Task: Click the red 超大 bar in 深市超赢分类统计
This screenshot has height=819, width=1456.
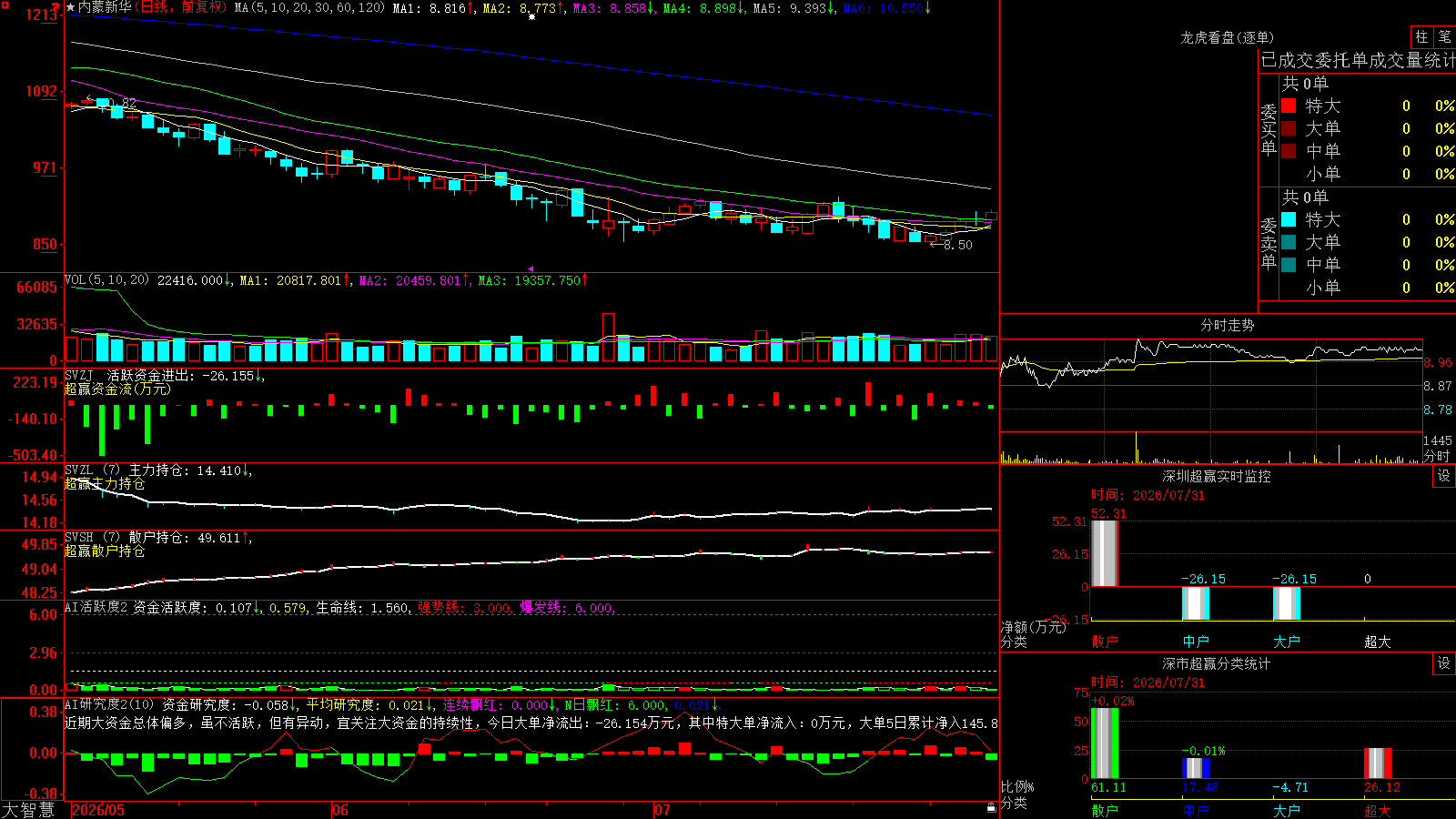Action: pyautogui.click(x=1378, y=763)
